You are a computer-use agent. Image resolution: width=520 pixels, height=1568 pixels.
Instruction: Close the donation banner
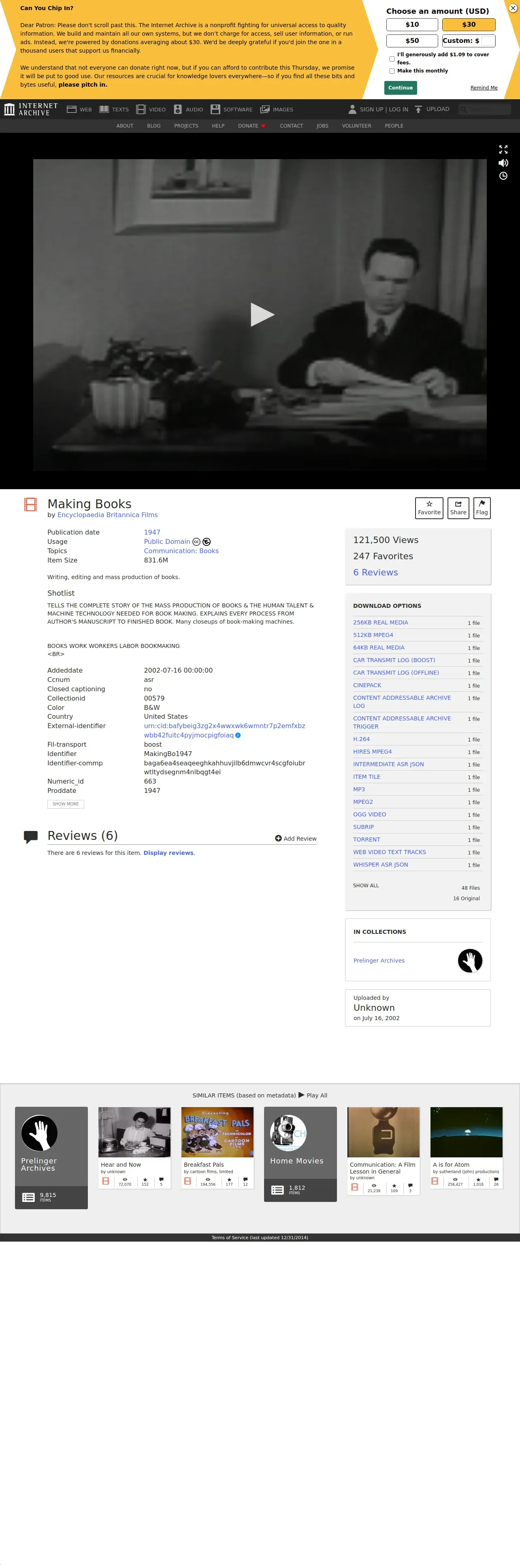[513, 8]
